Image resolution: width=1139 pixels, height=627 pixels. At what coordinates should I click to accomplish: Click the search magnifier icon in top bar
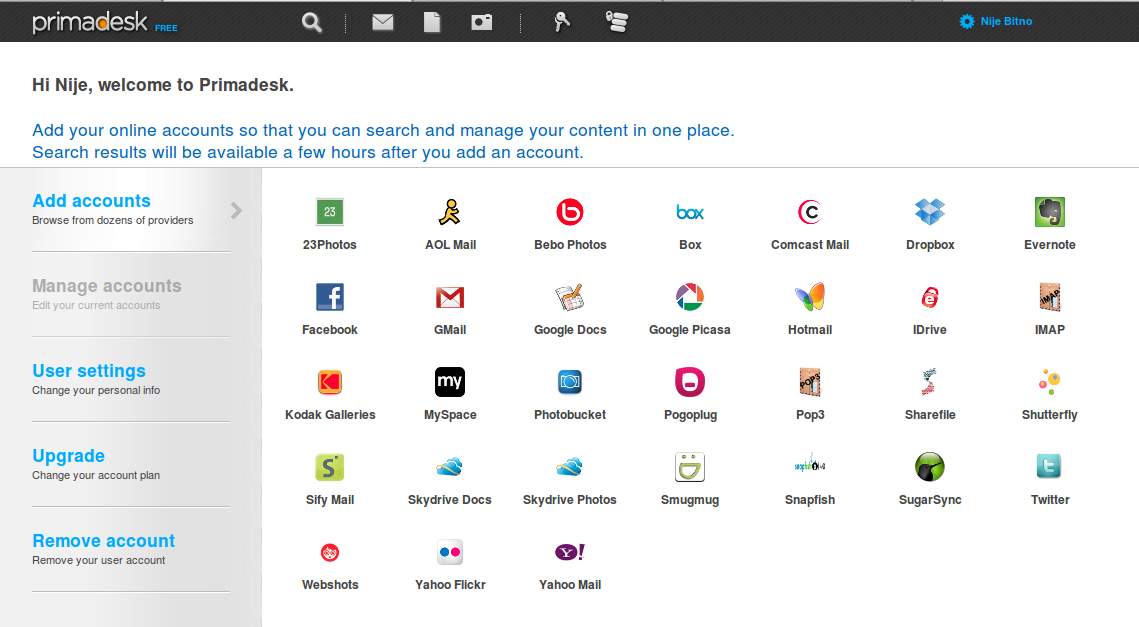pyautogui.click(x=312, y=22)
